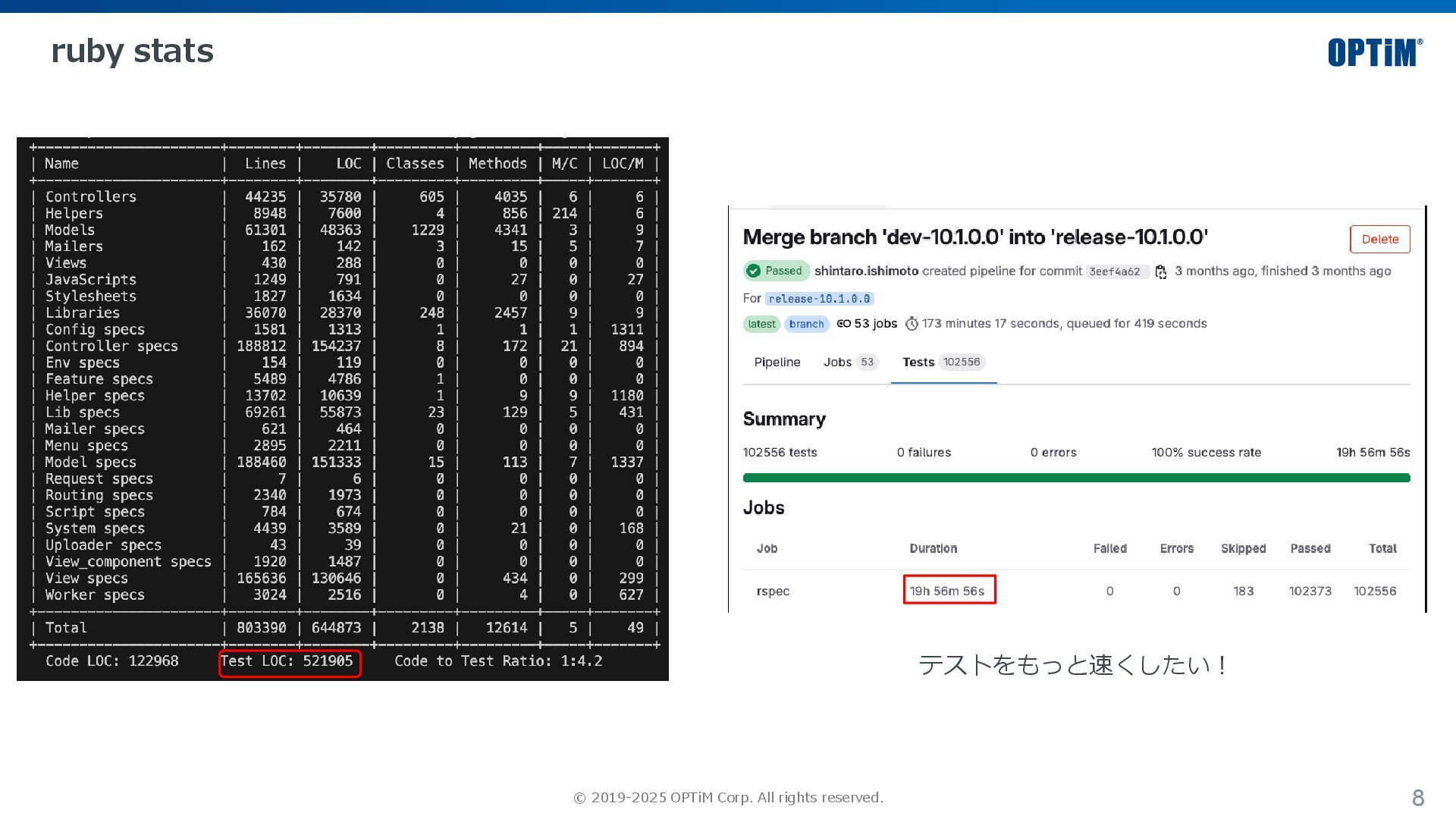Click the Duration column header
The height and width of the screenshot is (819, 1456).
(933, 548)
